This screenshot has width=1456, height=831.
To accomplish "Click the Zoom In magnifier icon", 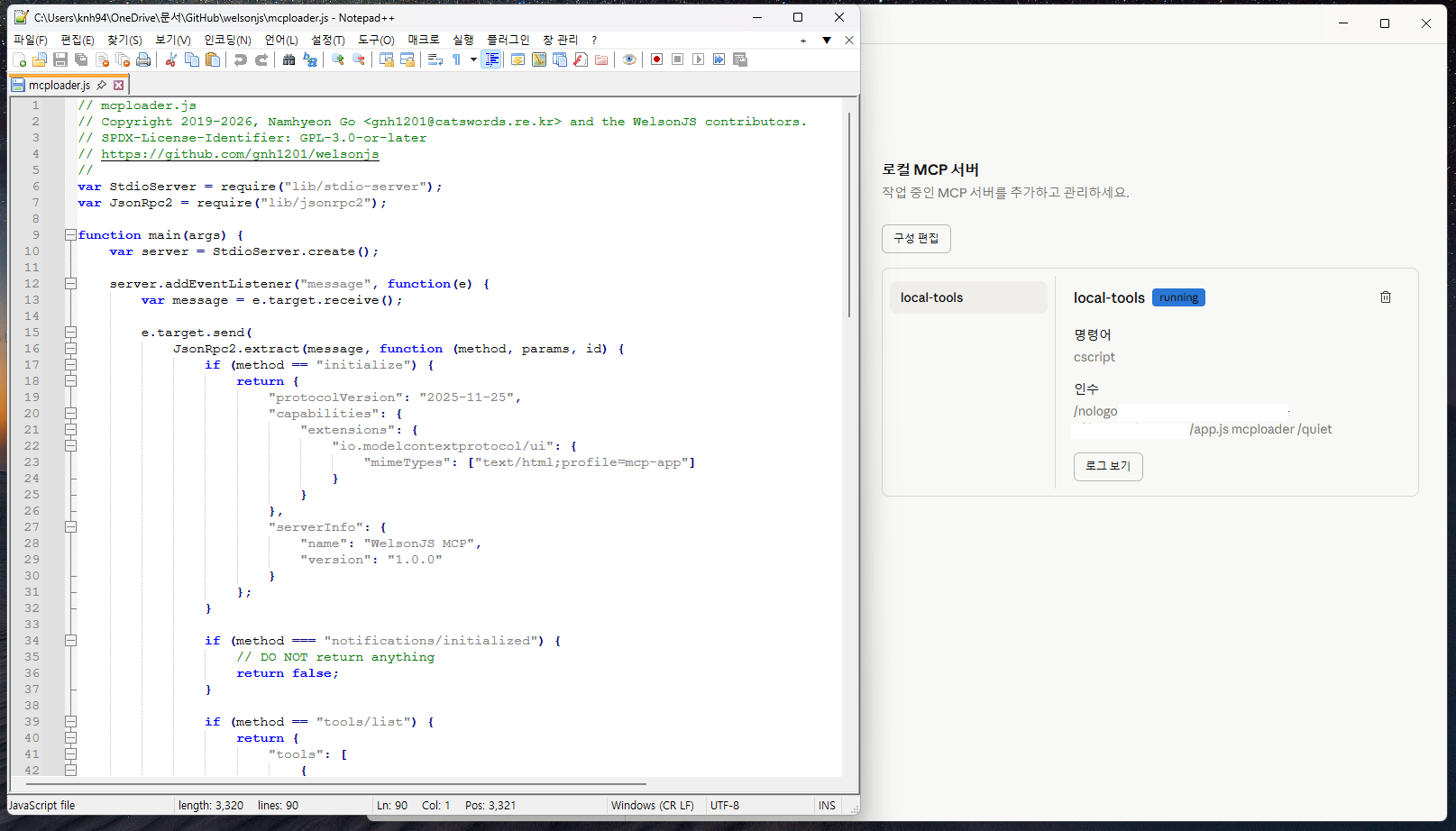I will click(338, 59).
